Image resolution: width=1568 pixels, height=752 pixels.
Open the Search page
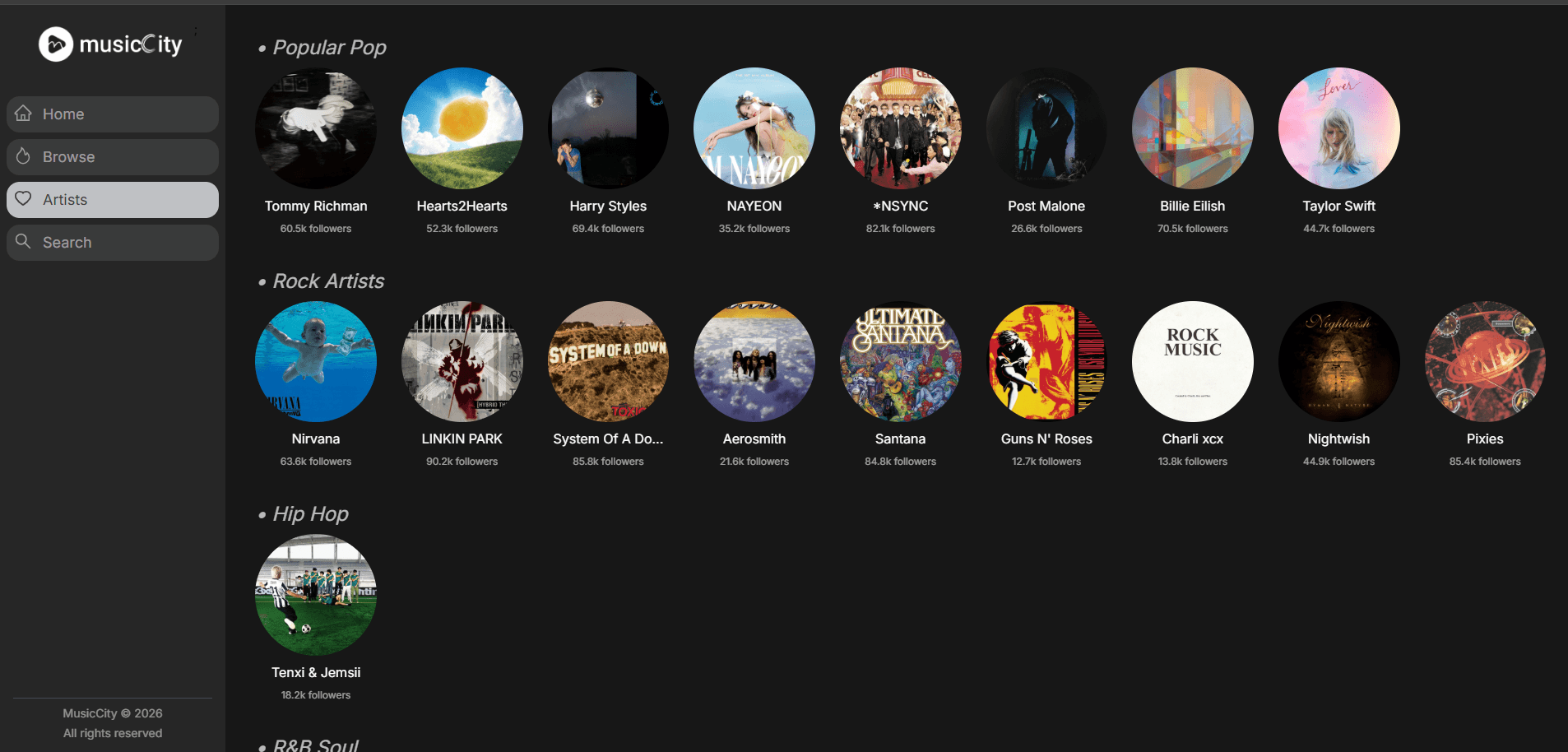pyautogui.click(x=113, y=243)
